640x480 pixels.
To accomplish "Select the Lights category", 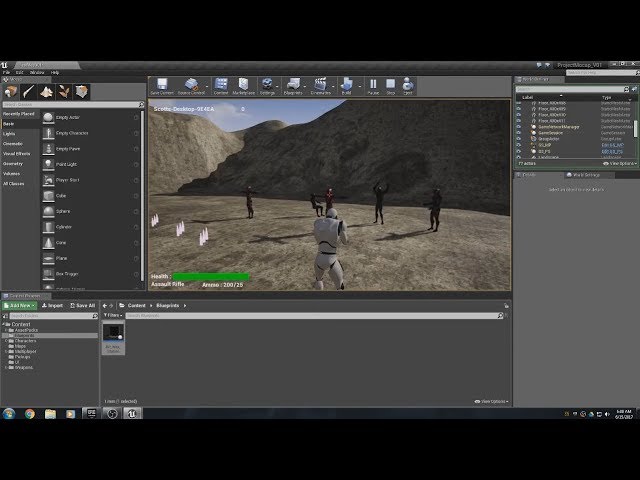I will click(9, 134).
